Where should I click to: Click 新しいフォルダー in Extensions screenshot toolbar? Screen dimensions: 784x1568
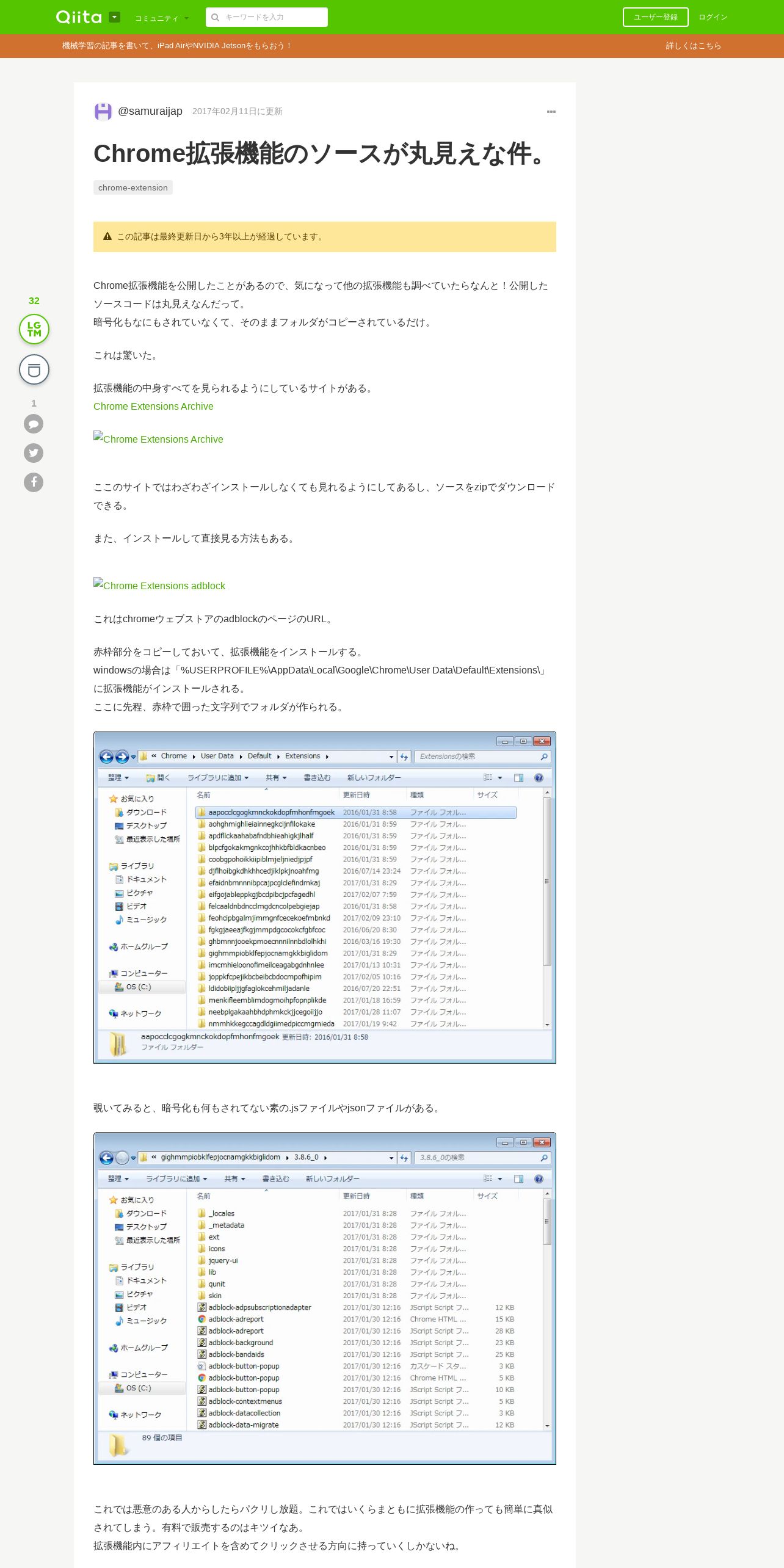point(374,777)
